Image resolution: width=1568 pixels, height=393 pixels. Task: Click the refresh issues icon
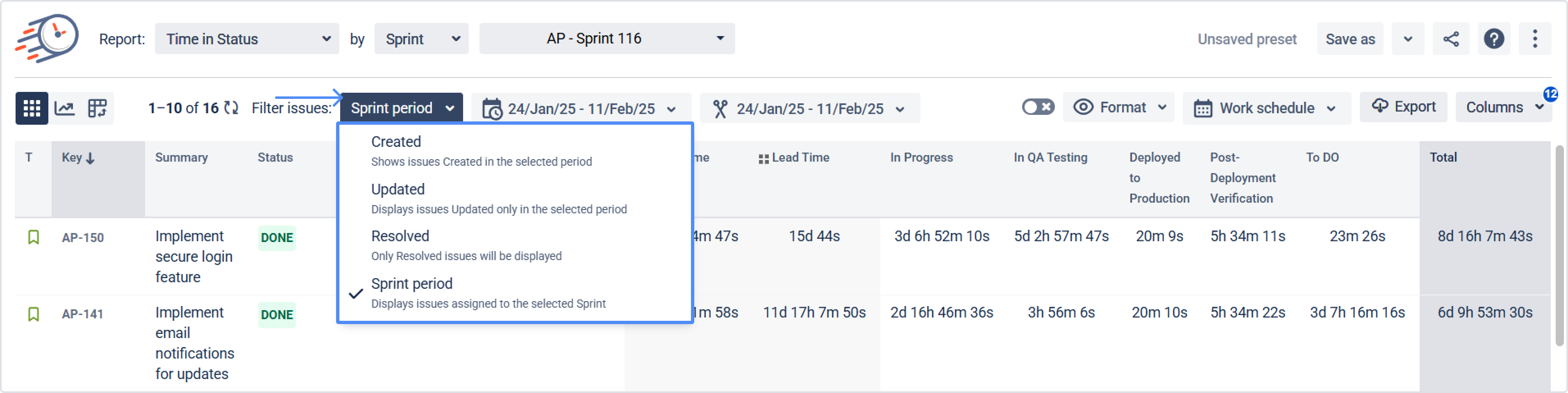click(x=231, y=108)
